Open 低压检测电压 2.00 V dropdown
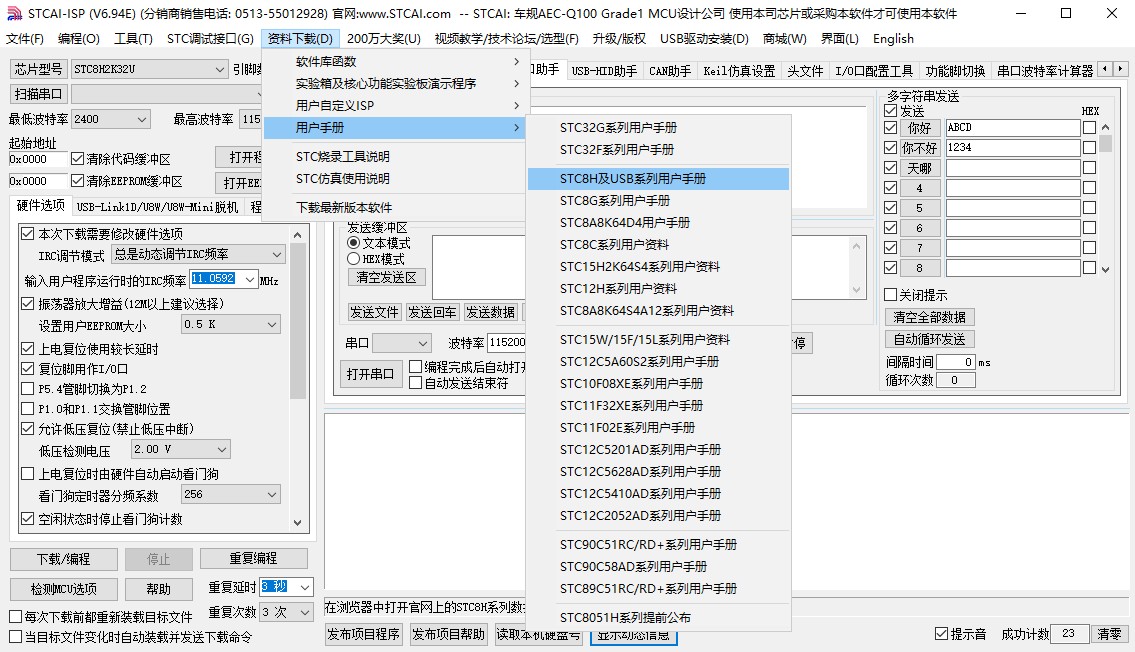This screenshot has width=1135, height=652. pos(180,449)
